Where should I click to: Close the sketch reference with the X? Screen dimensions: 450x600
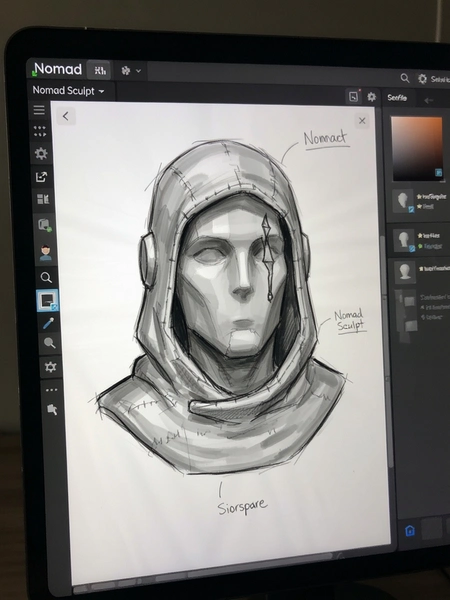point(362,121)
